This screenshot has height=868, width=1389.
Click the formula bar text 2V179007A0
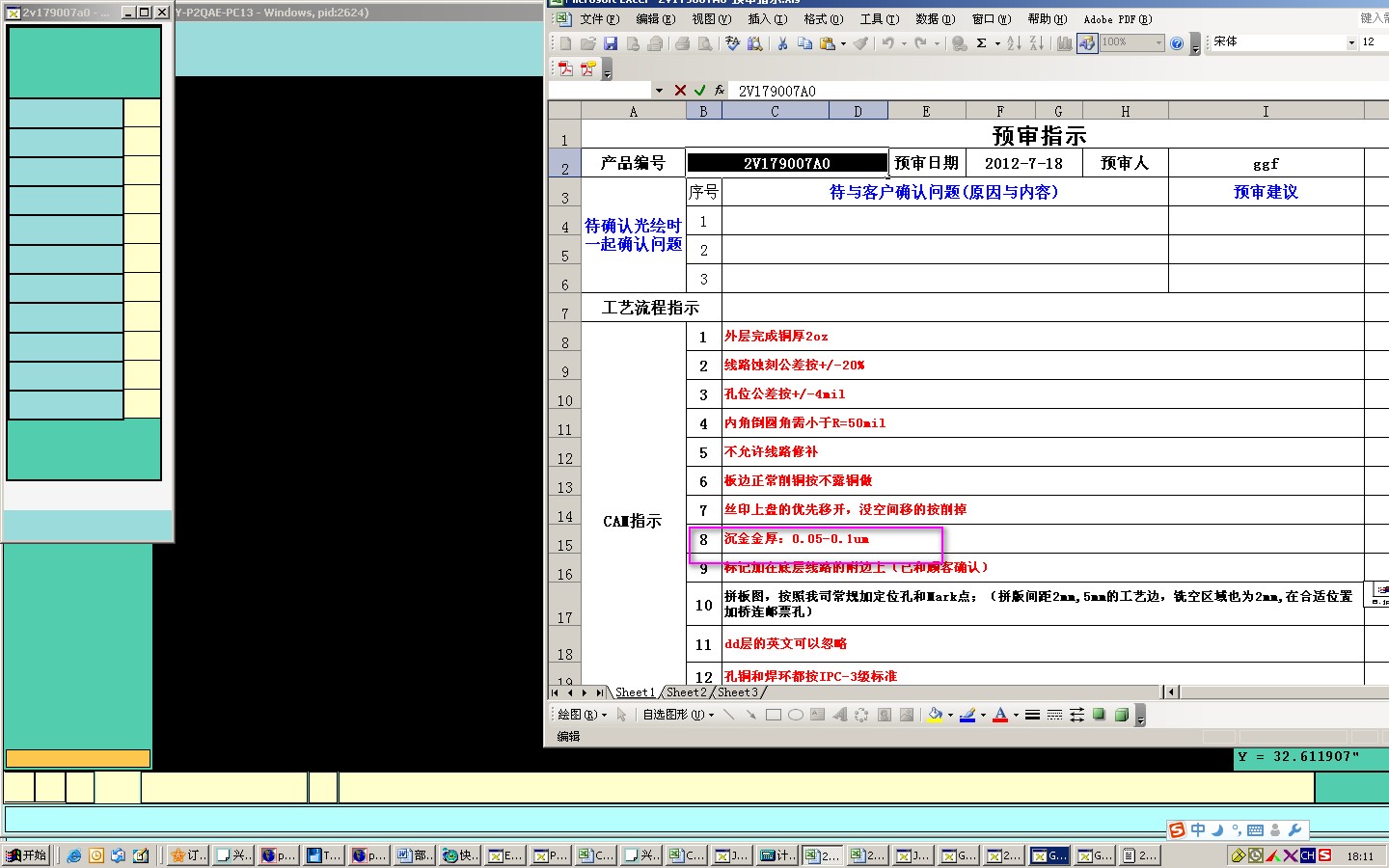point(777,91)
